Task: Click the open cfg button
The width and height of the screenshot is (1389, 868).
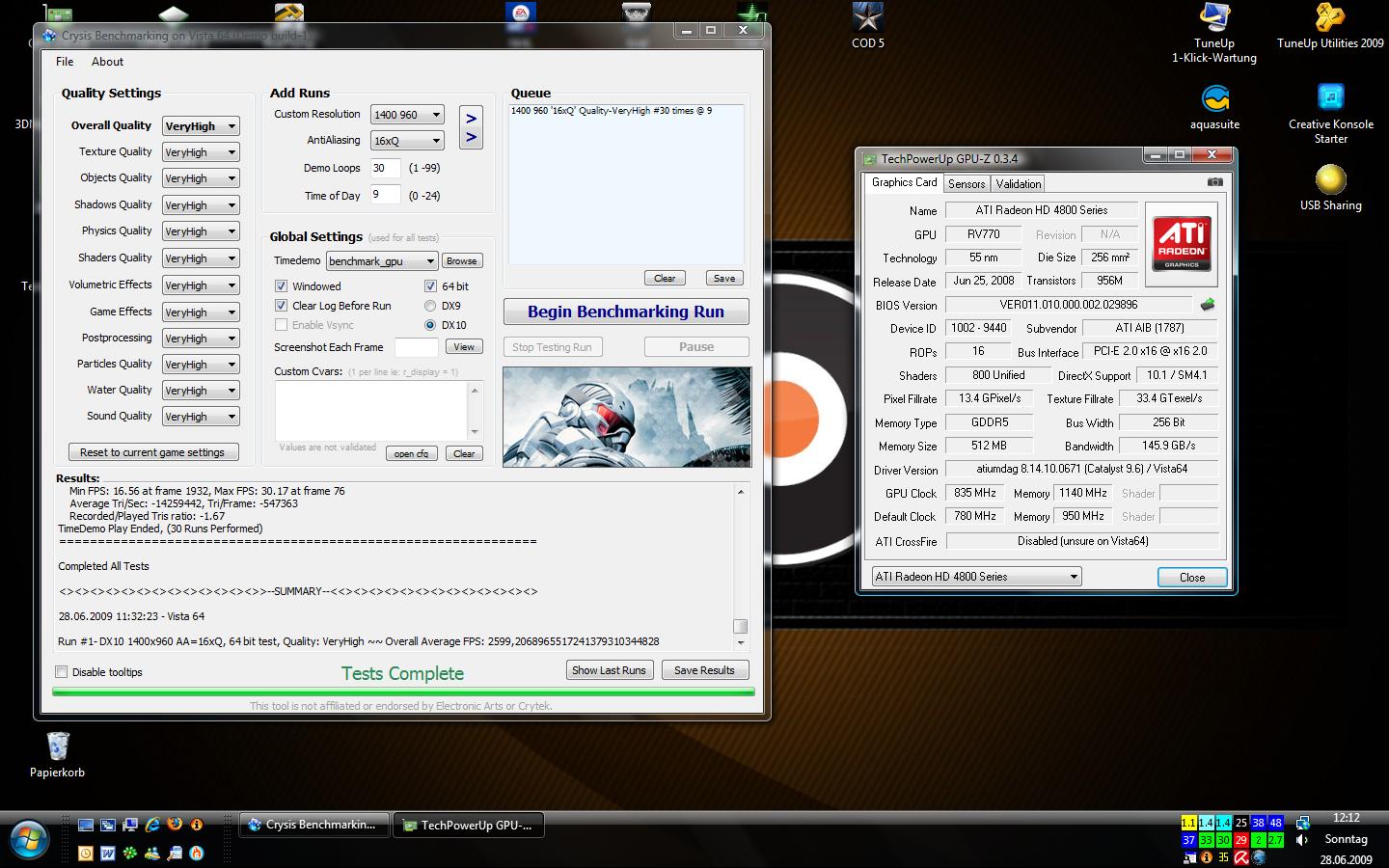Action: click(x=411, y=453)
